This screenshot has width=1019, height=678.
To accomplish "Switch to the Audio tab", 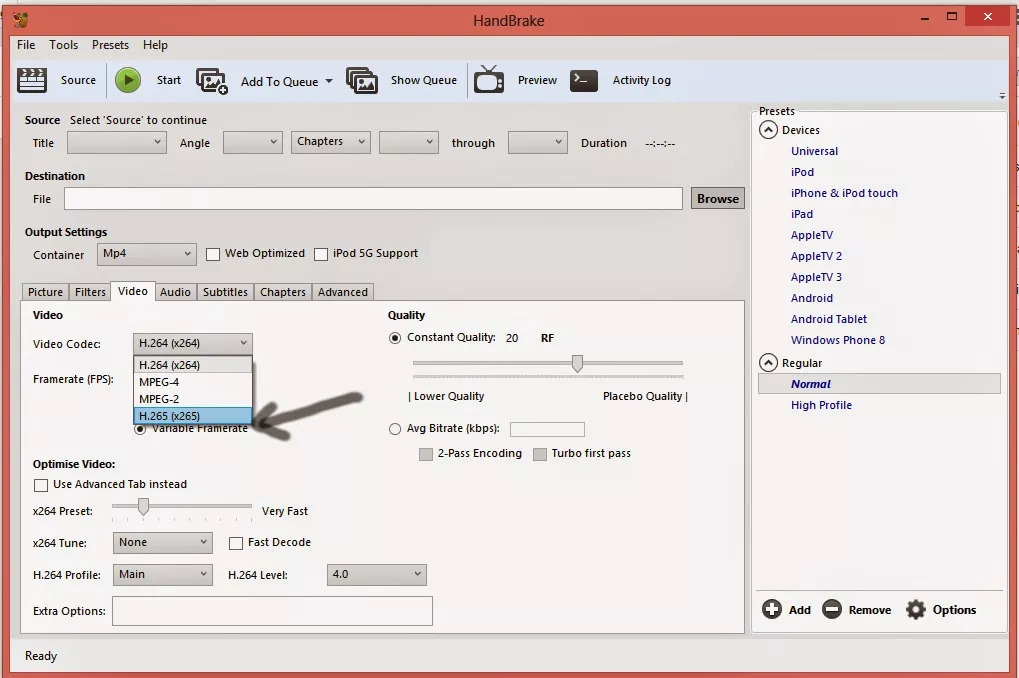I will (x=175, y=292).
